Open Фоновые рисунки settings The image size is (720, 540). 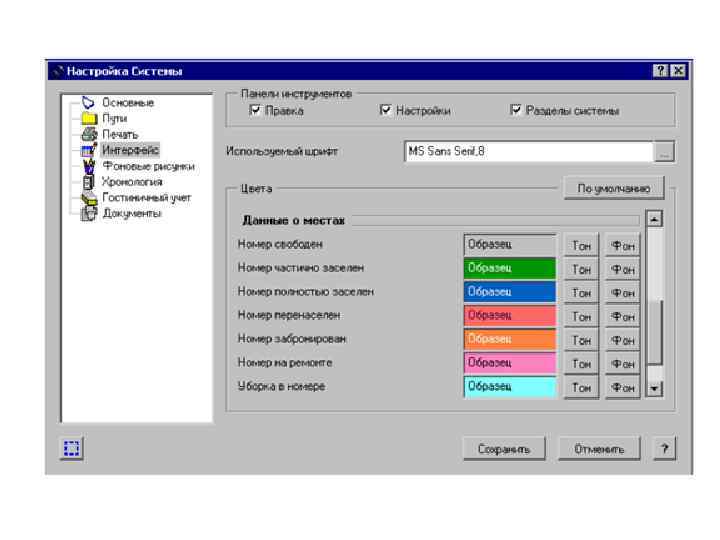[x=148, y=166]
